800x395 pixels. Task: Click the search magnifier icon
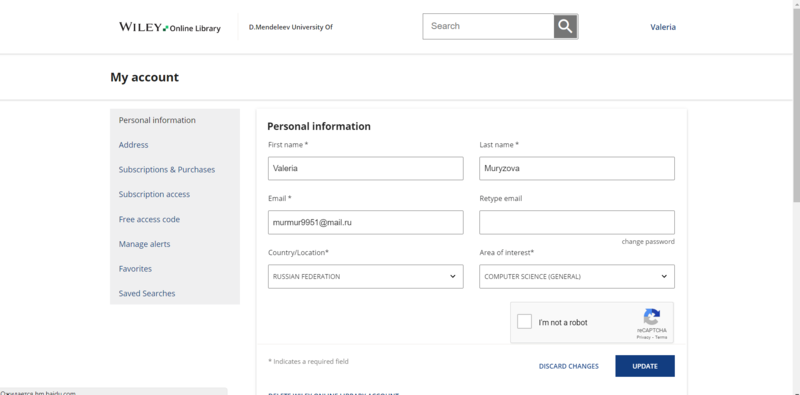(565, 27)
